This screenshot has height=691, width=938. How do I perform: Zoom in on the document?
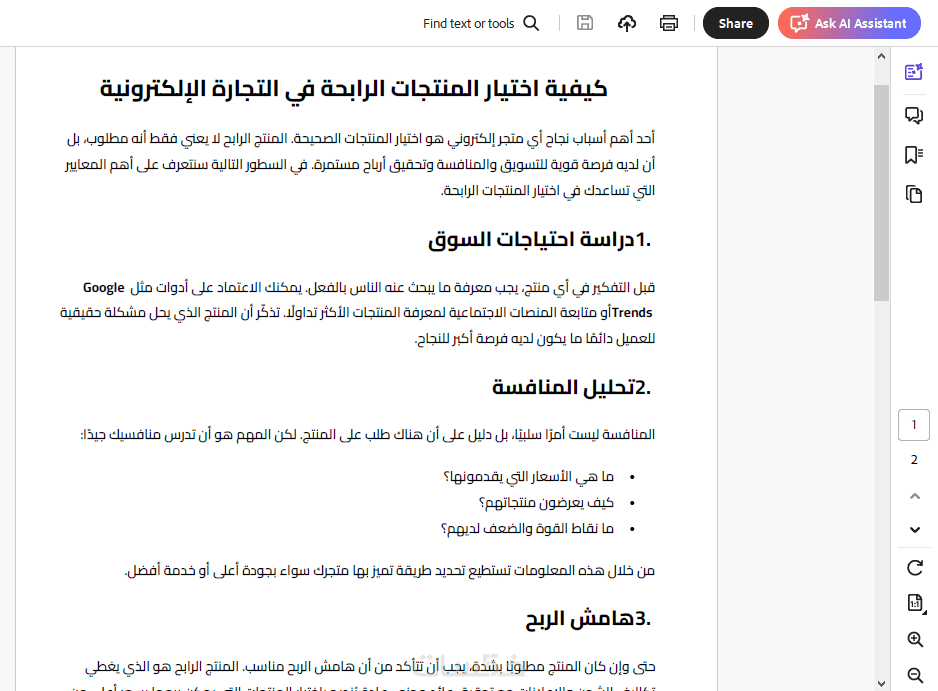pos(915,639)
